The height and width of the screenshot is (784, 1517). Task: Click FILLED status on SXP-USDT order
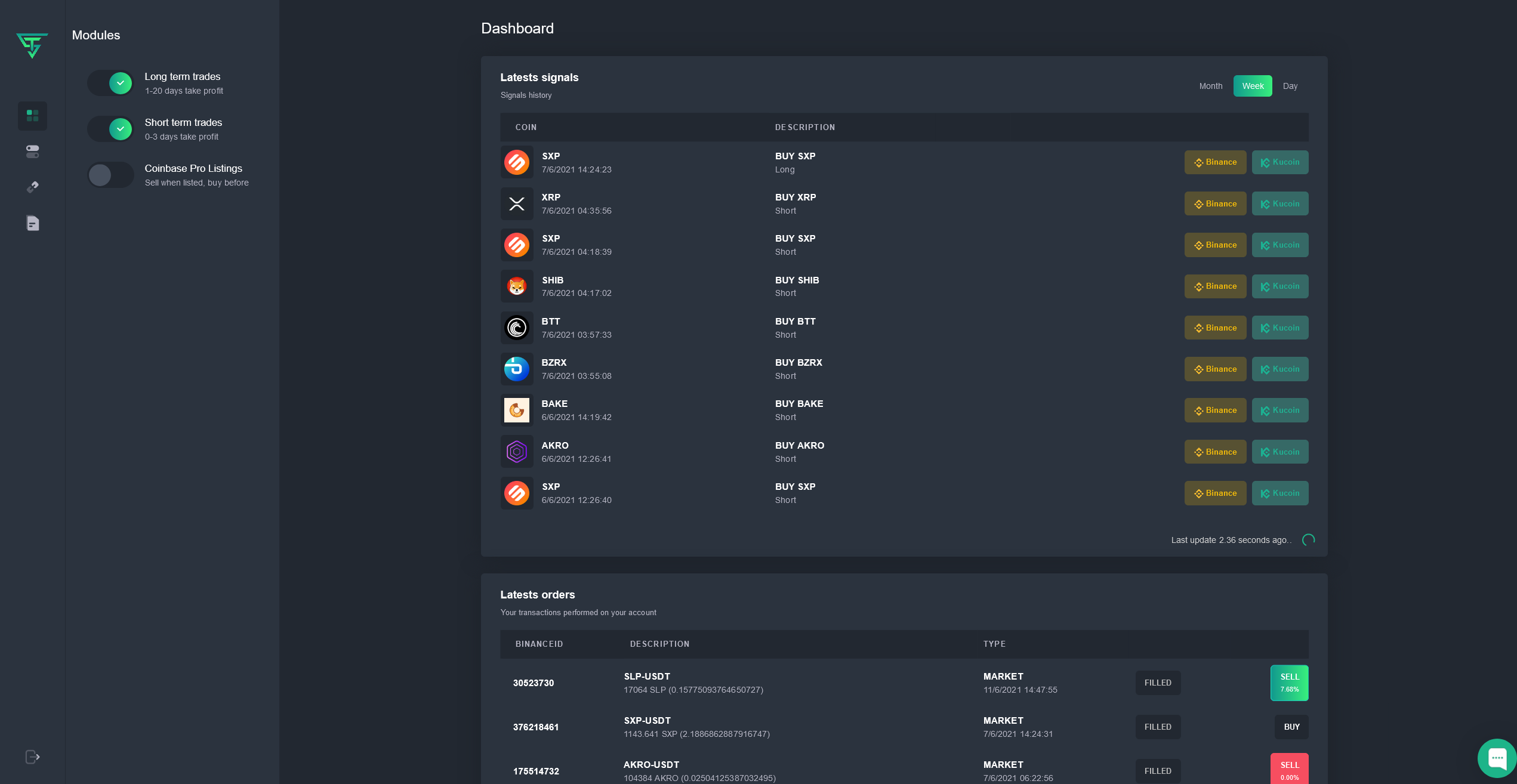[1157, 727]
